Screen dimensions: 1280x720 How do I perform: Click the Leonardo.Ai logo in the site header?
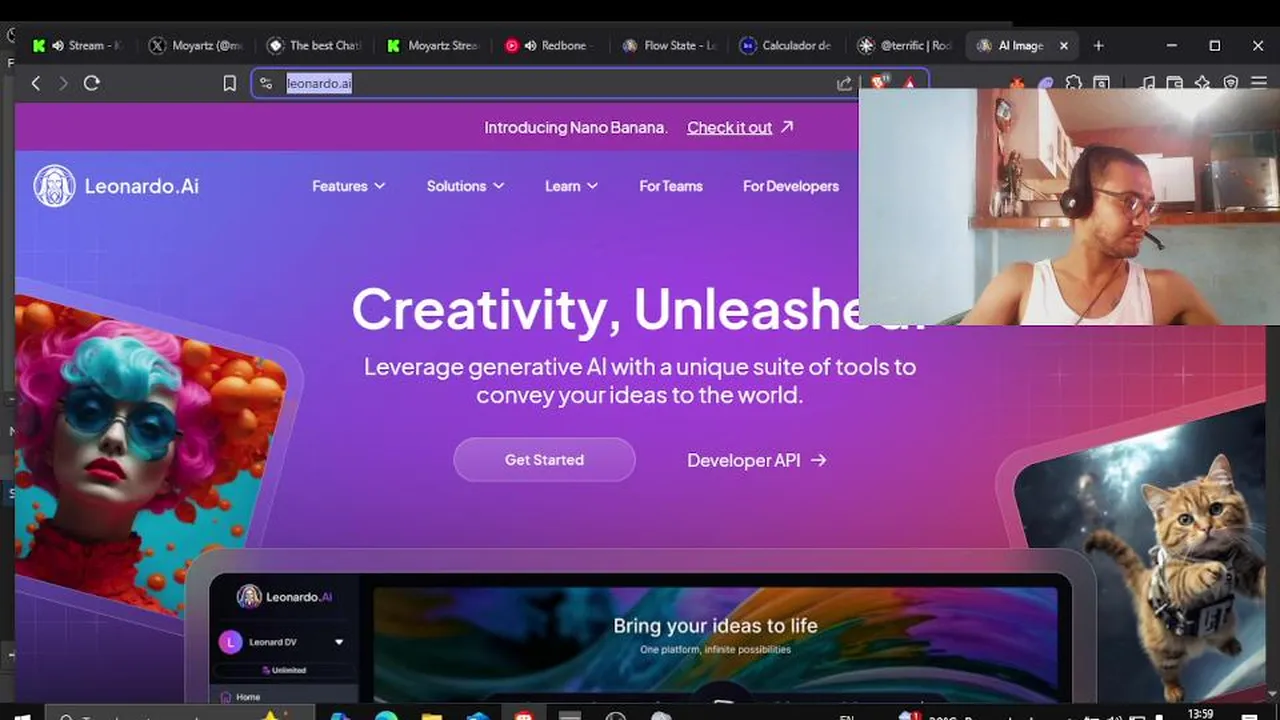click(116, 186)
